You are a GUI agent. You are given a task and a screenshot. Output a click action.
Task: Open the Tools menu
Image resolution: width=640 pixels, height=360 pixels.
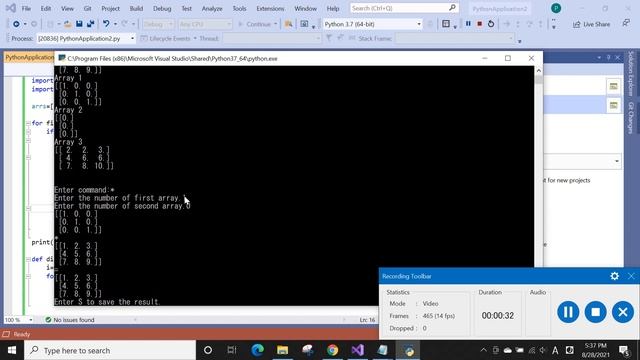239,8
